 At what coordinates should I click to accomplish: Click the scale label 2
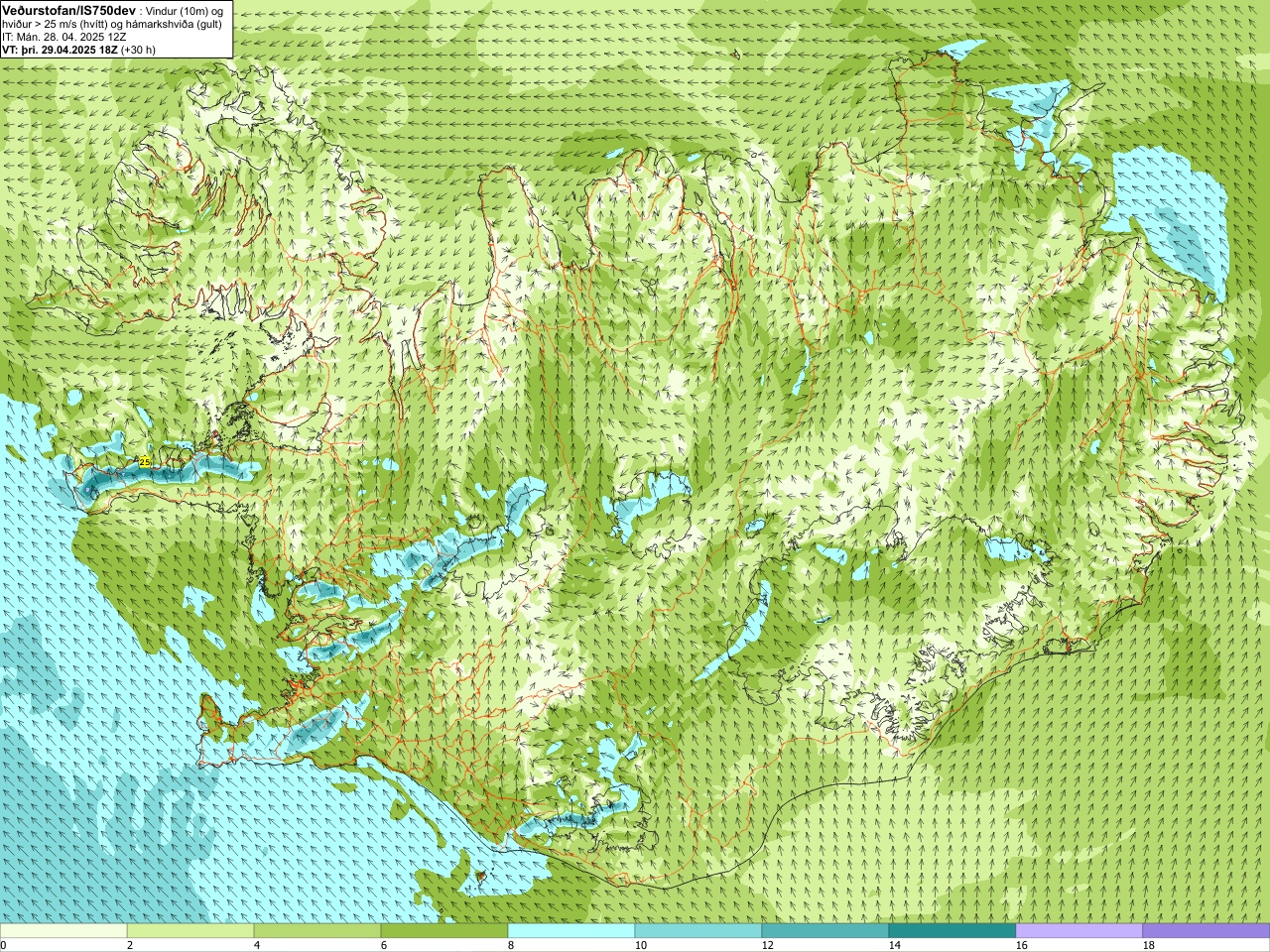click(x=130, y=946)
